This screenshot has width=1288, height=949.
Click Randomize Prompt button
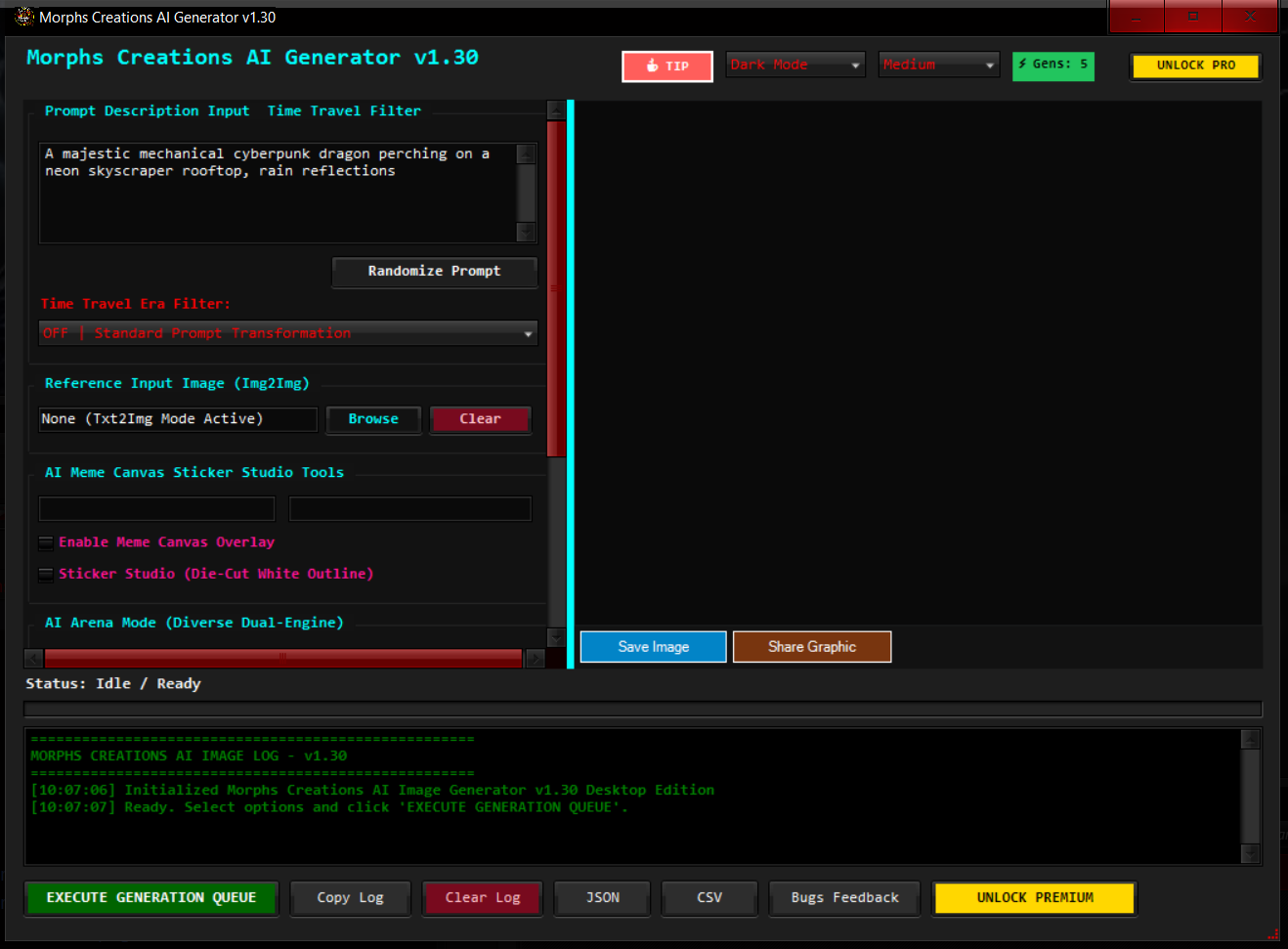tap(434, 272)
